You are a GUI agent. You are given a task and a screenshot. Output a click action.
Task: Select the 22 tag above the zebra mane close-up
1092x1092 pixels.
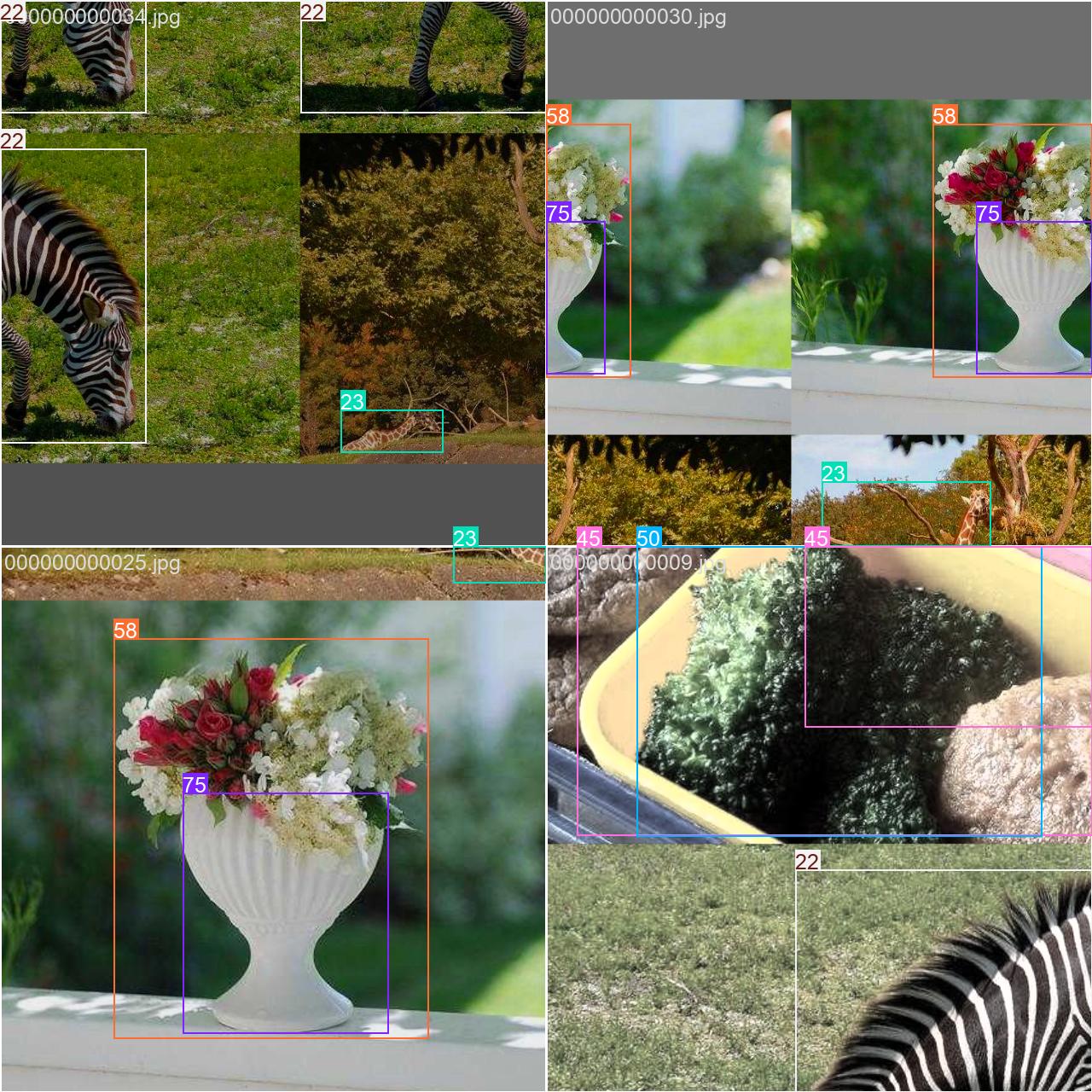(x=807, y=862)
